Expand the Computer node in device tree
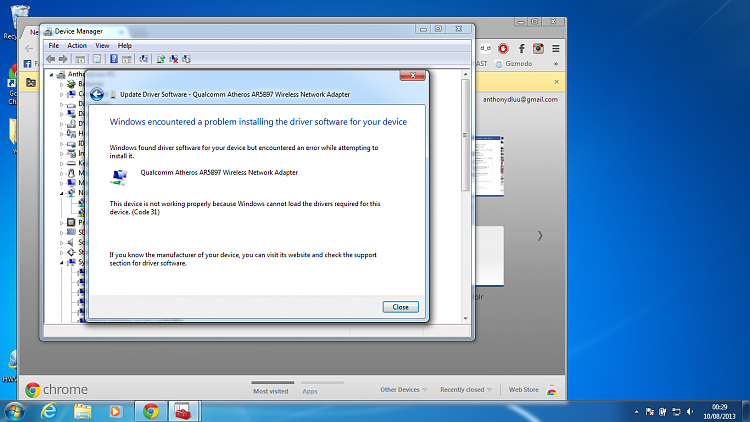Viewport: 750px width, 422px height. click(x=61, y=94)
